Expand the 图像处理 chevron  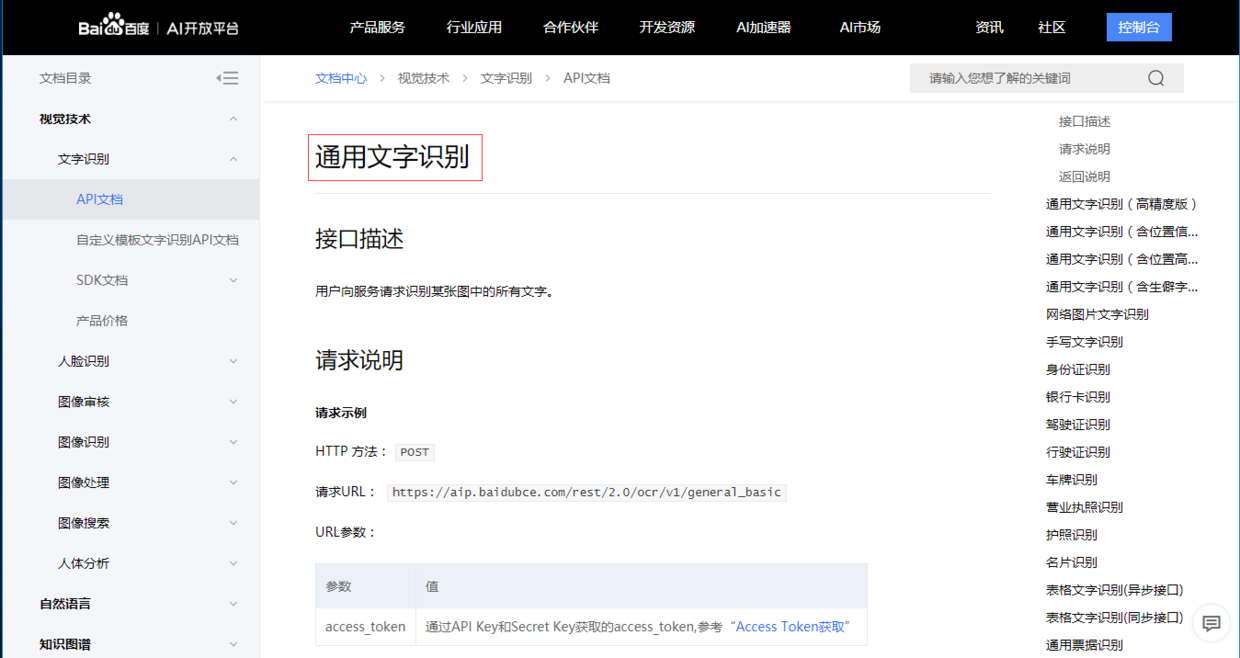click(x=233, y=482)
